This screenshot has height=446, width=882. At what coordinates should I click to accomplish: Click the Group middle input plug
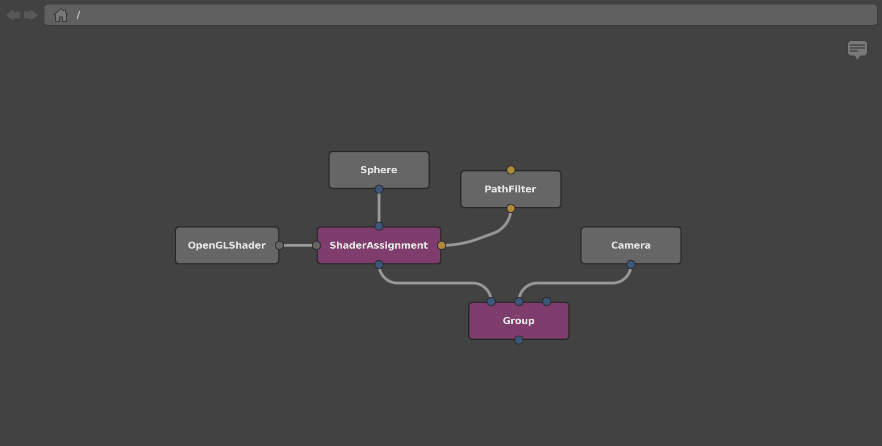pos(519,301)
